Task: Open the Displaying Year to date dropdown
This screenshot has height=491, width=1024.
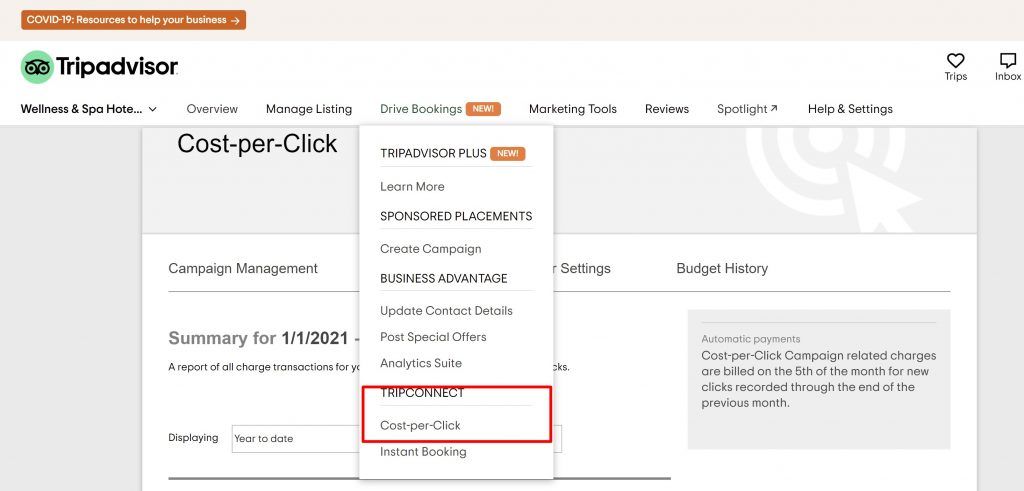Action: click(x=295, y=439)
